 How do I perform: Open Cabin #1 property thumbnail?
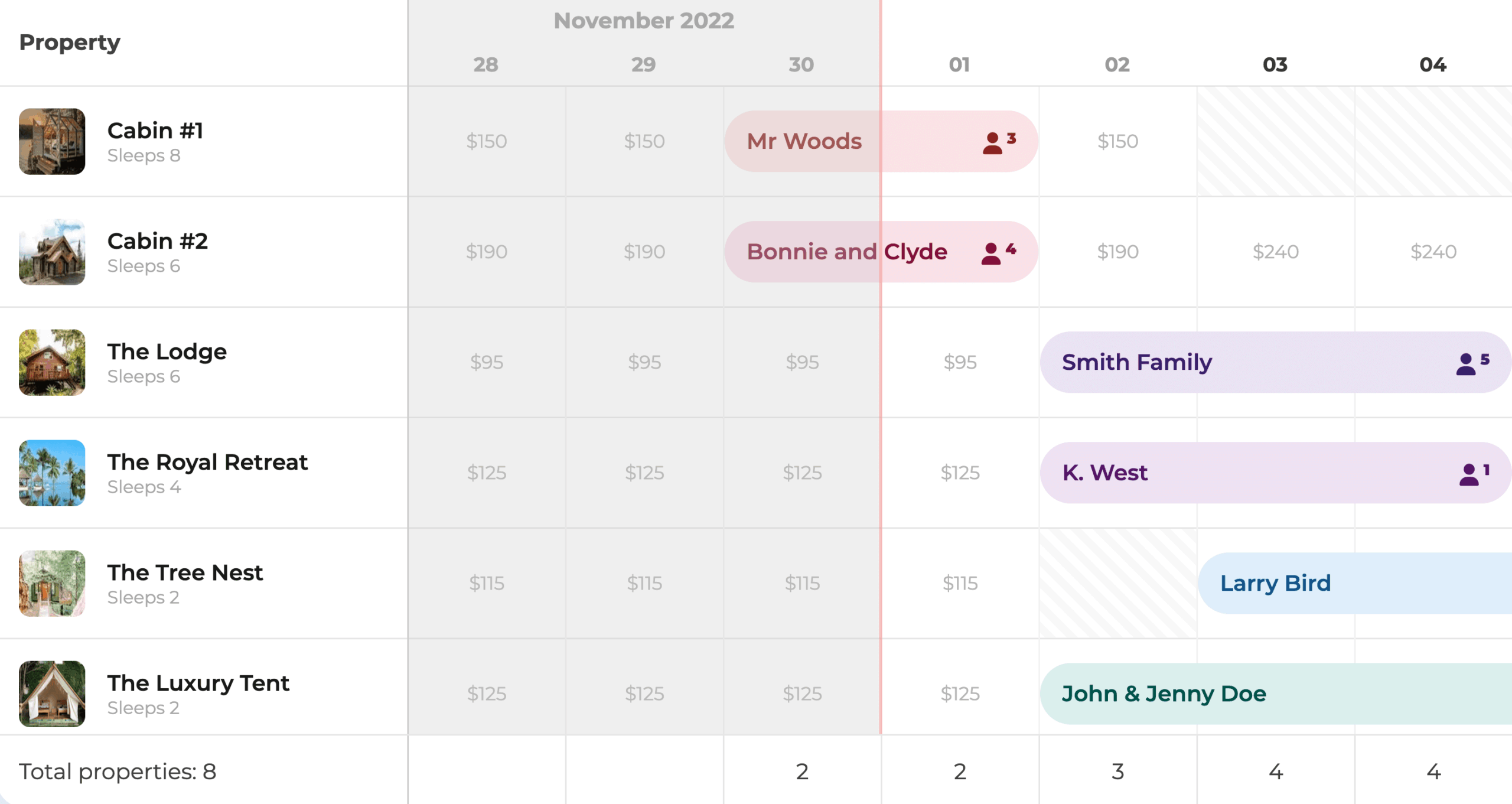click(x=52, y=141)
